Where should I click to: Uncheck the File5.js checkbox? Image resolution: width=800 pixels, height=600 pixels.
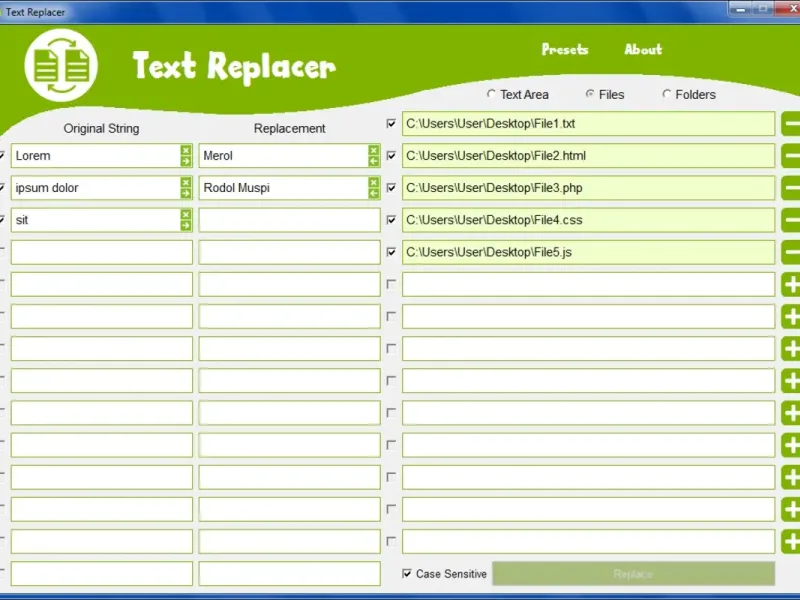point(391,252)
